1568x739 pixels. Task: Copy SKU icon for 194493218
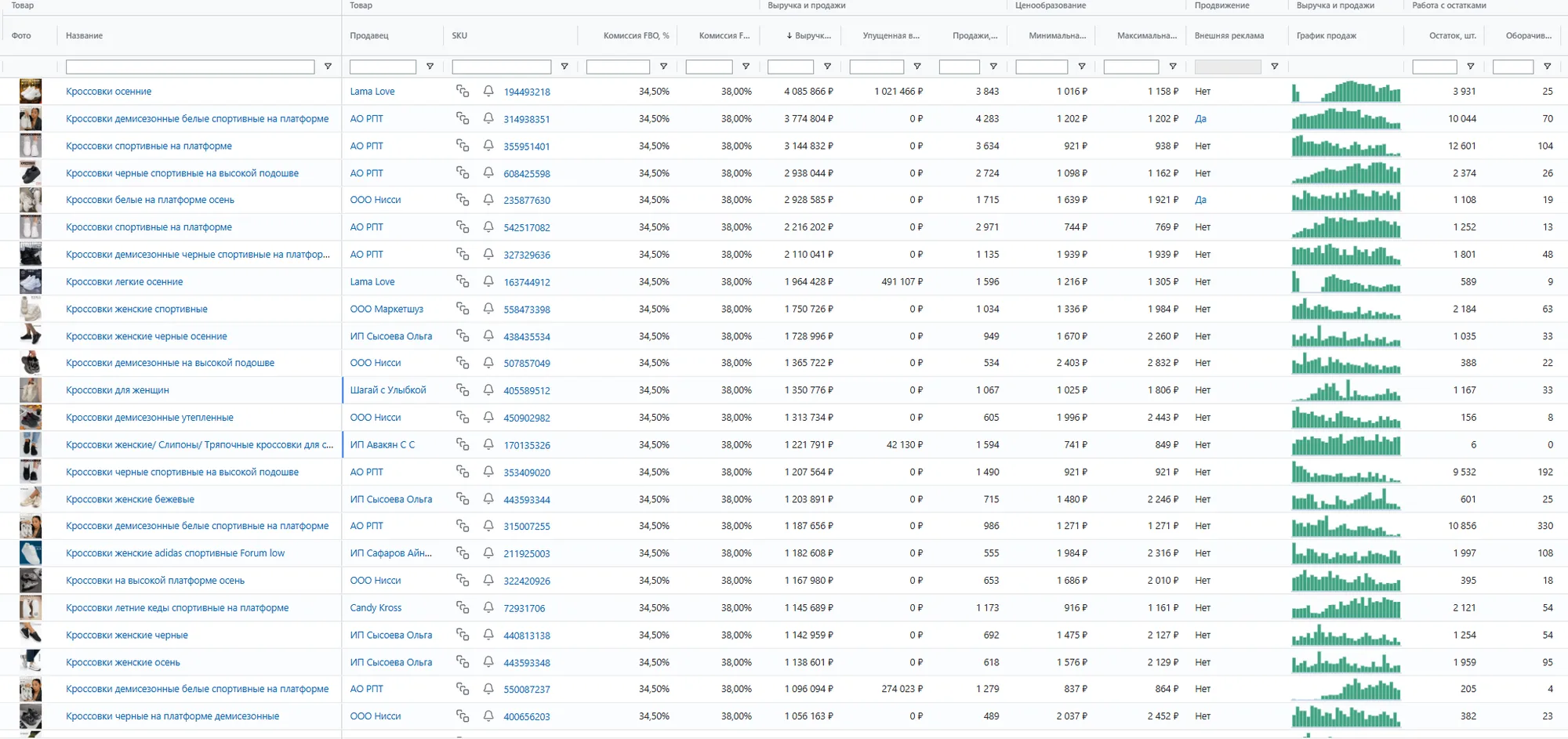click(463, 91)
